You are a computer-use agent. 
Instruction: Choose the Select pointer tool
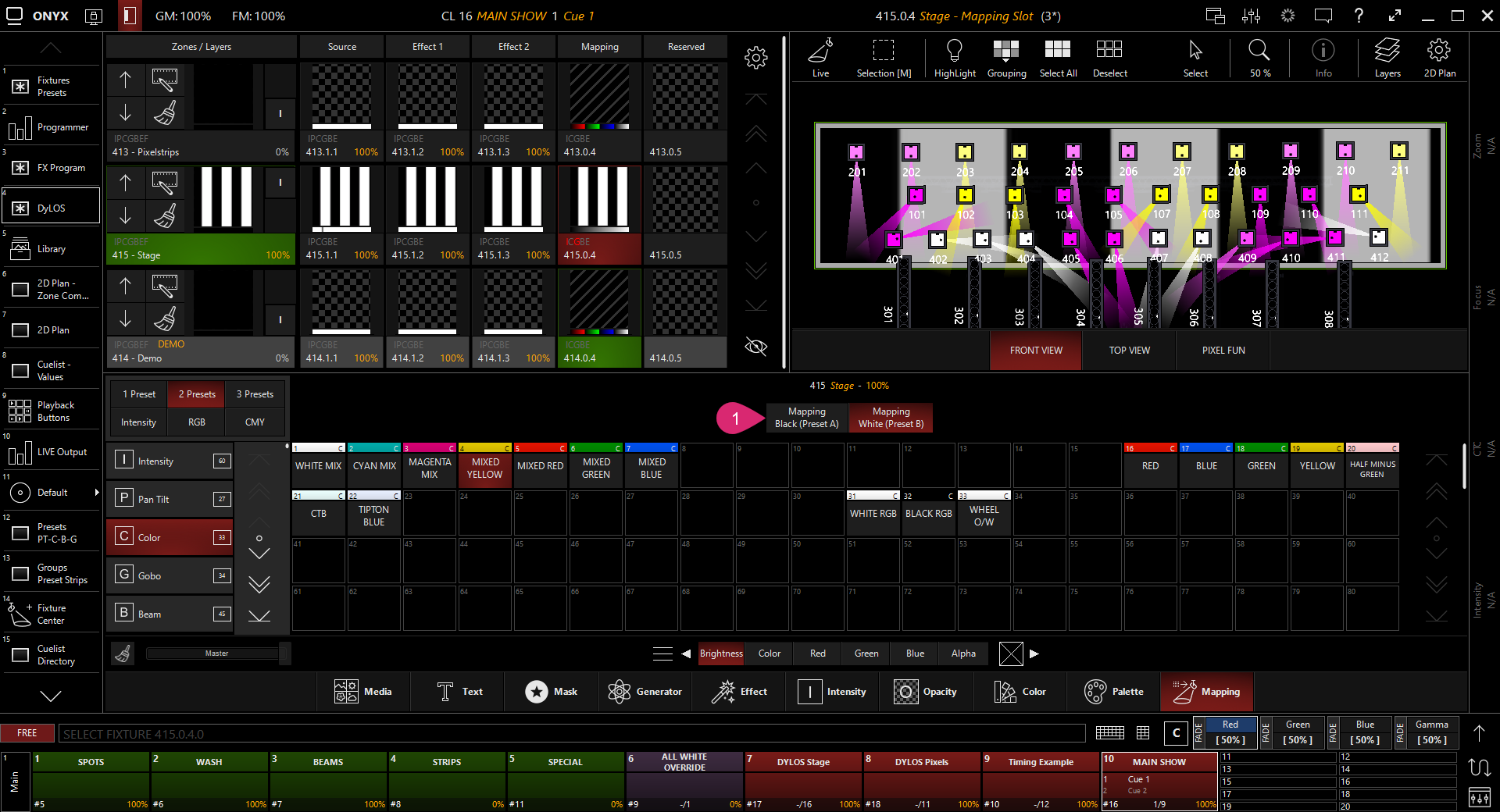(1195, 59)
